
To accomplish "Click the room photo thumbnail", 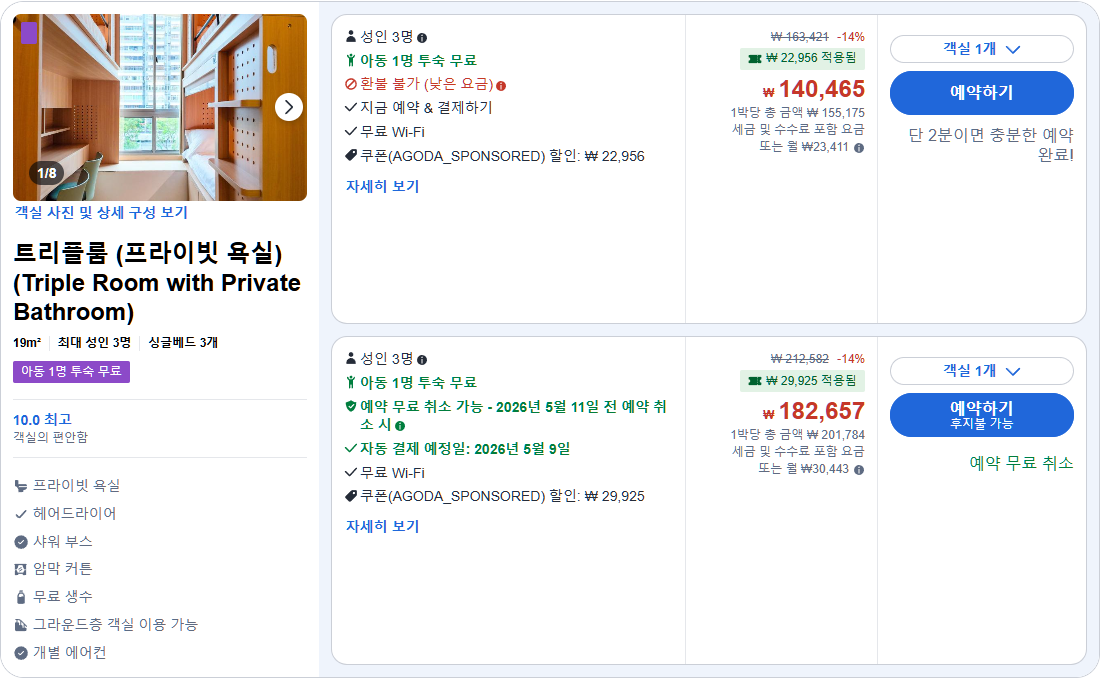I will pos(161,107).
